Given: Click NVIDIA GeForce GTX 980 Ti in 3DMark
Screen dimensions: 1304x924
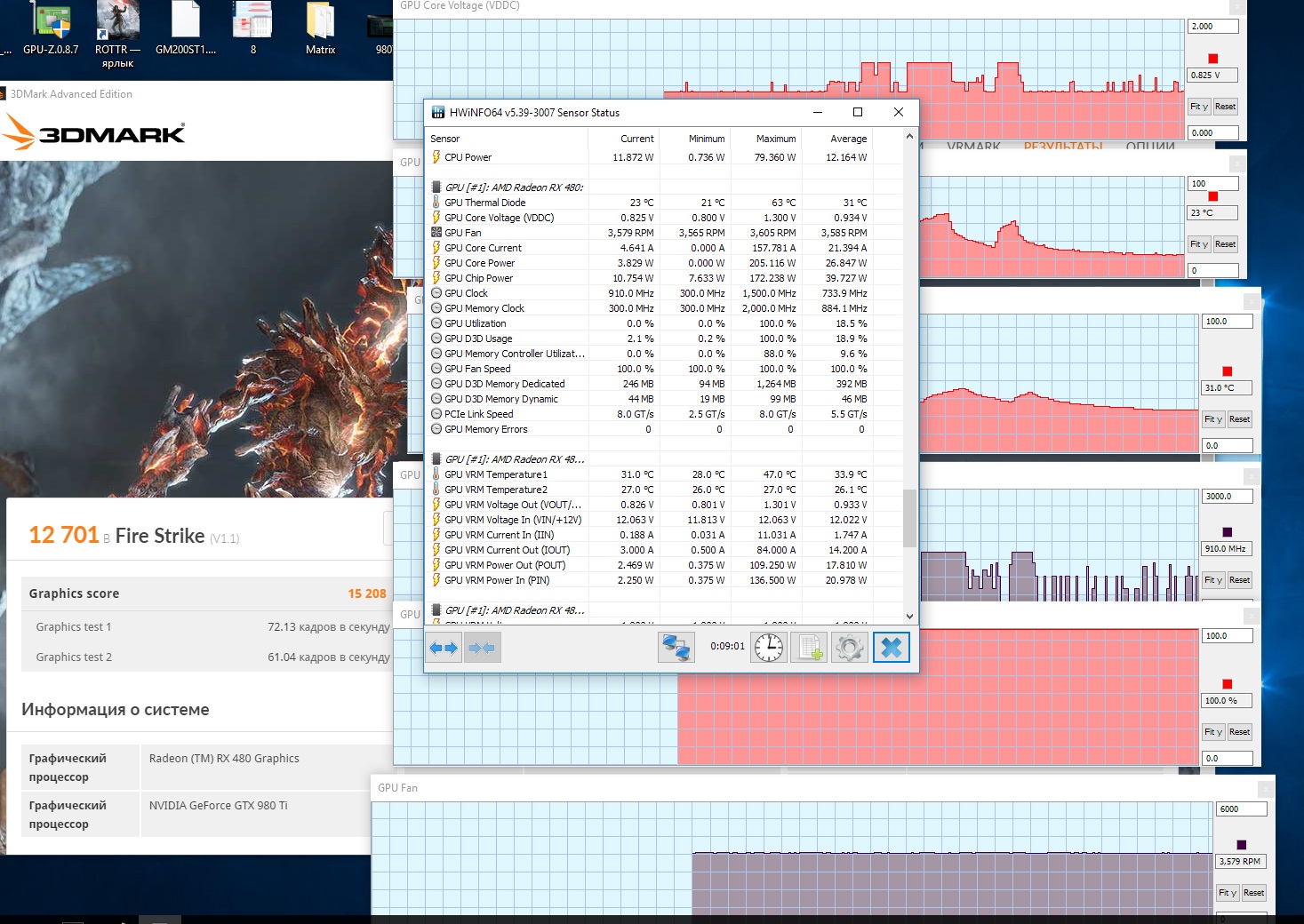Looking at the screenshot, I should 219,806.
